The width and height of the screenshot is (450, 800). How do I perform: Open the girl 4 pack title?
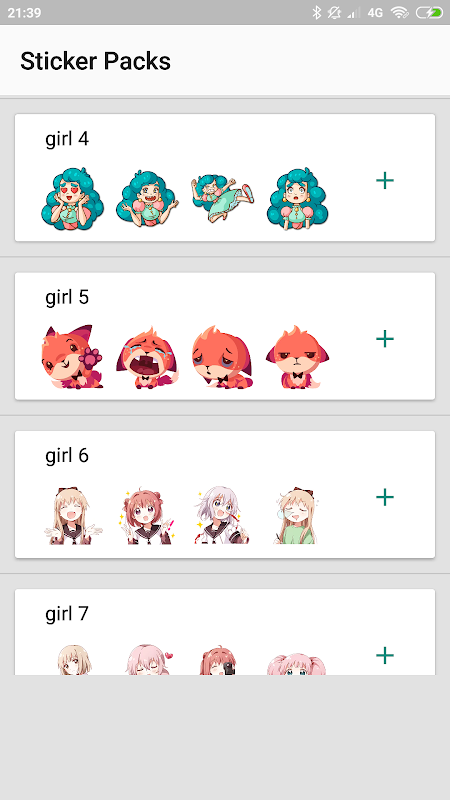pos(67,139)
